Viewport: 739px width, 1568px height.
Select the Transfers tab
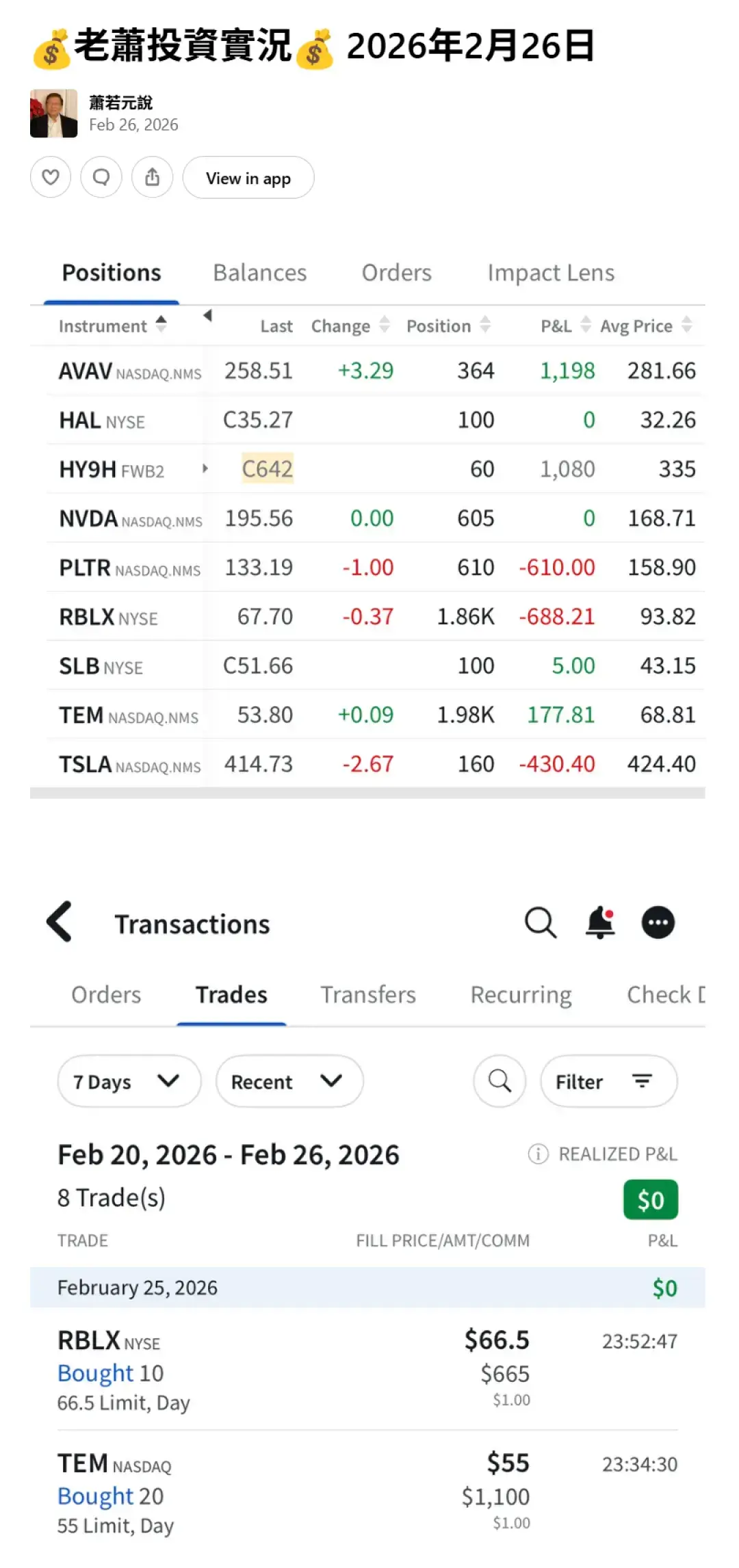tap(368, 995)
